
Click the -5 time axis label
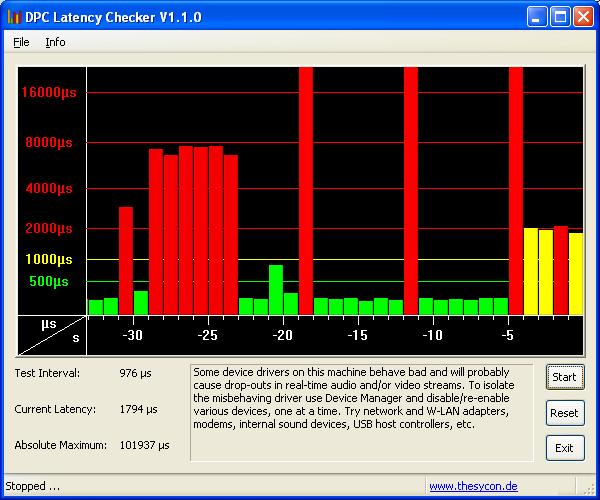[x=507, y=335]
